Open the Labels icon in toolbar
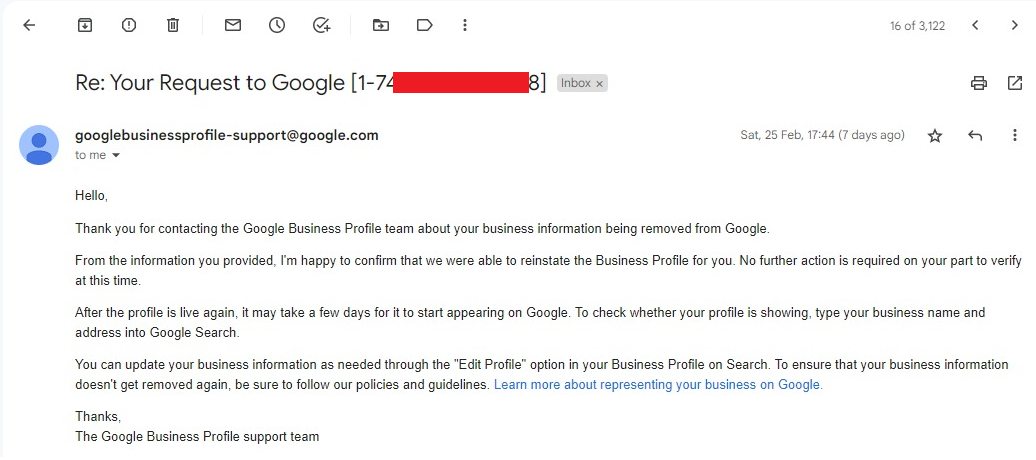This screenshot has width=1036, height=460. [425, 25]
